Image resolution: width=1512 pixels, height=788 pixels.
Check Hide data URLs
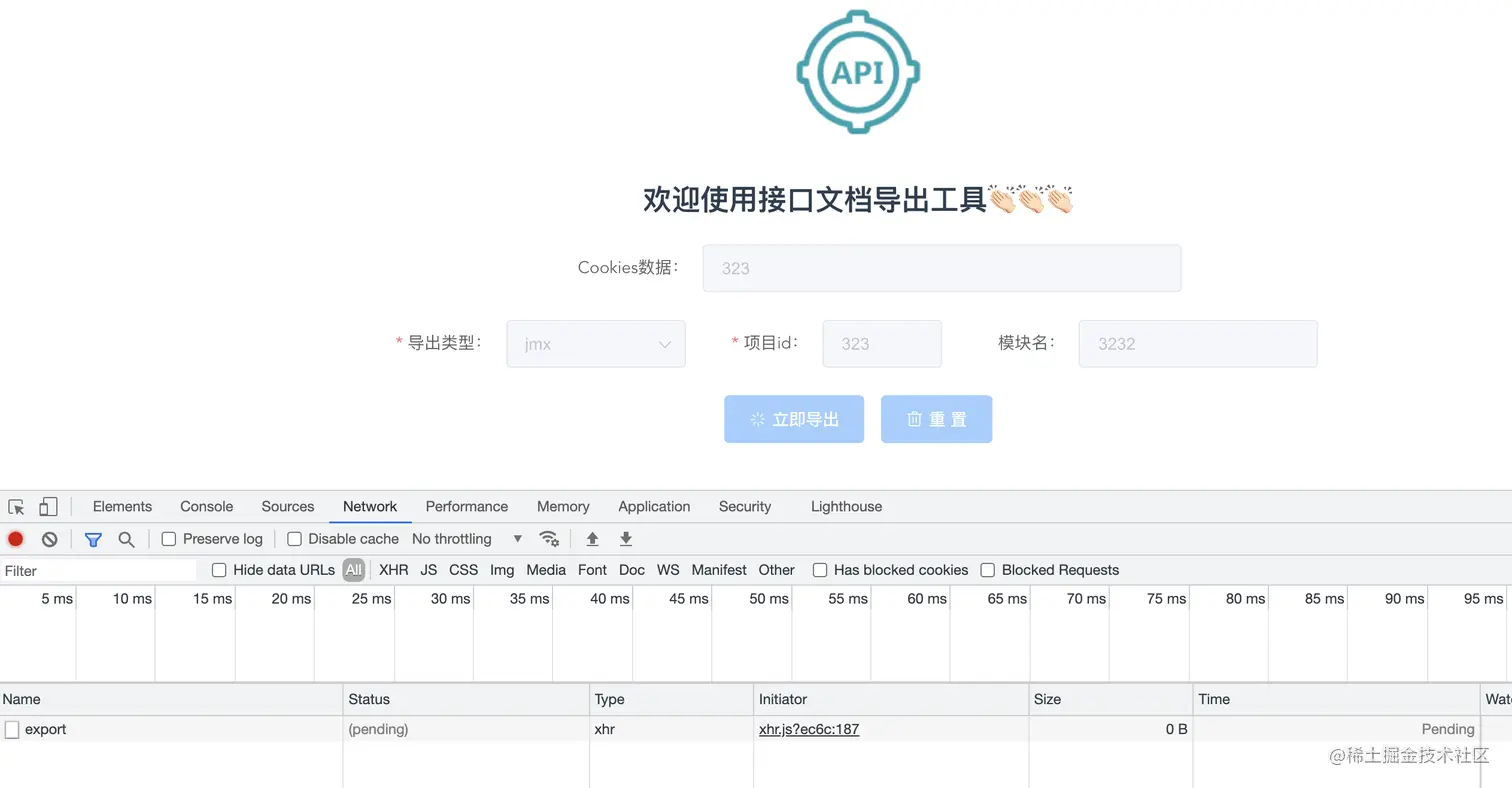(x=219, y=570)
